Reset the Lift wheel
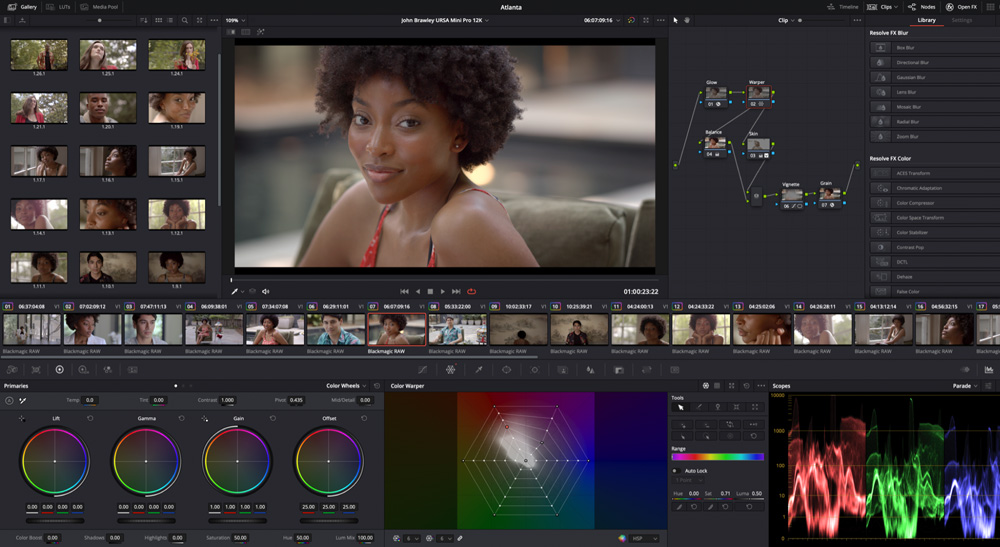 [x=90, y=418]
